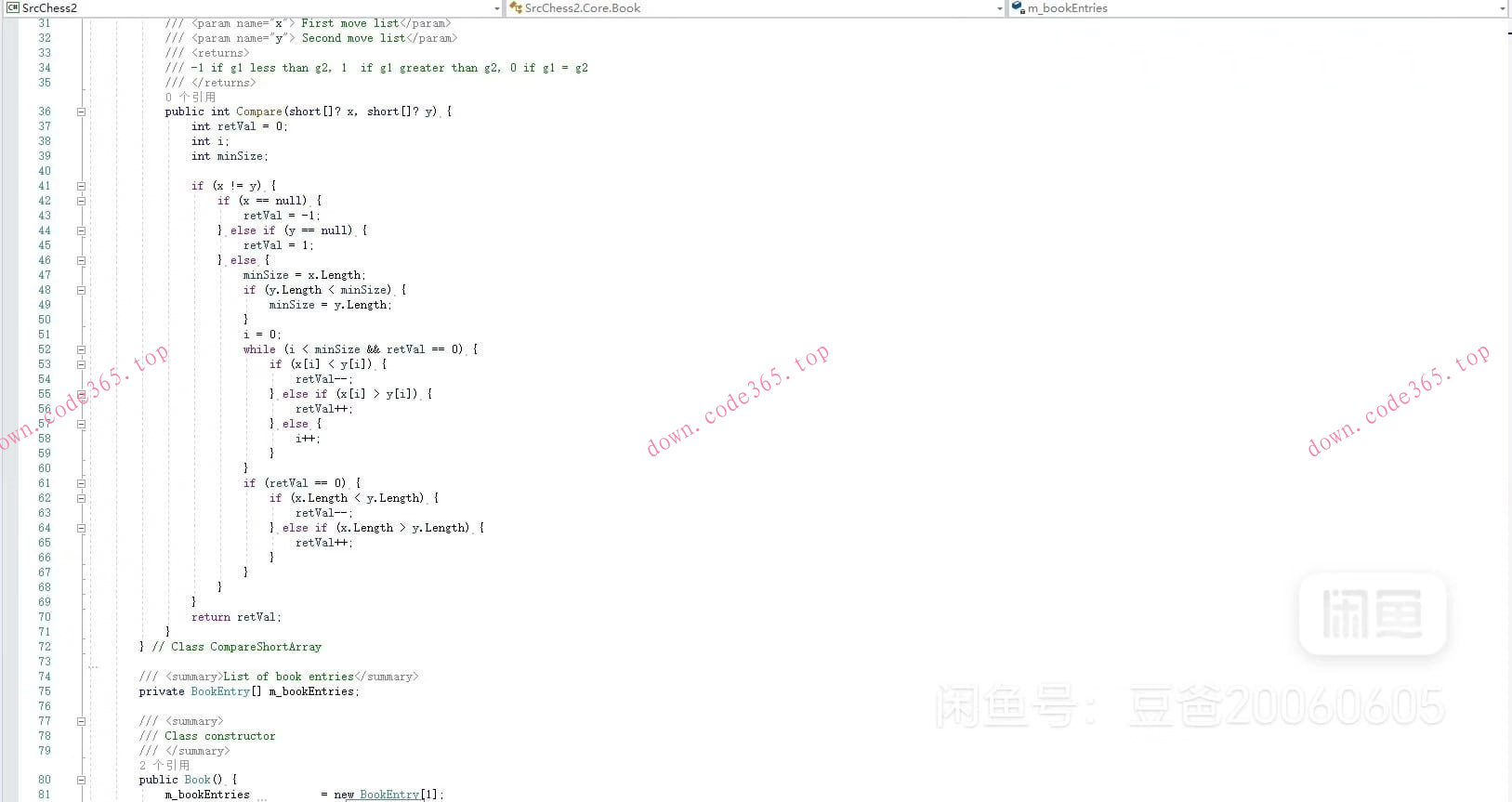This screenshot has height=802, width=1512.
Task: Collapse the while loop at line 52
Action: pyautogui.click(x=81, y=349)
